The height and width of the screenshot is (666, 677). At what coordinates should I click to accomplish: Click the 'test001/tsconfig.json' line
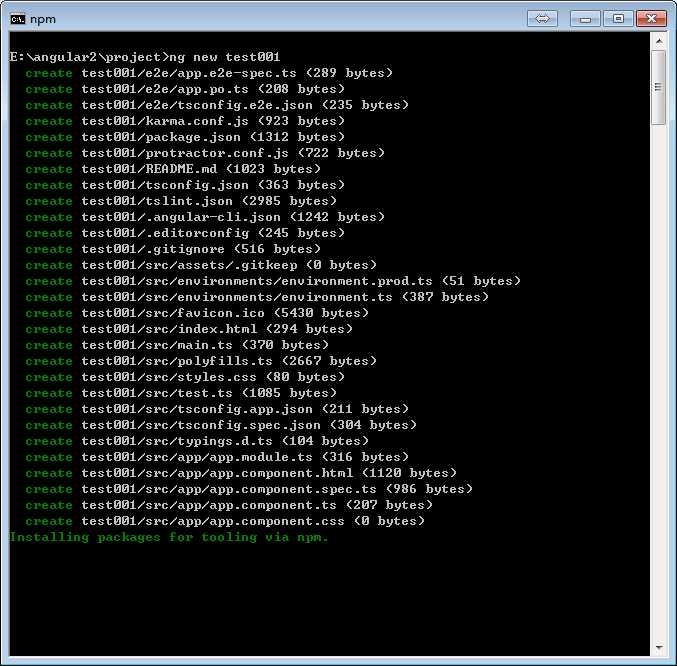click(185, 185)
